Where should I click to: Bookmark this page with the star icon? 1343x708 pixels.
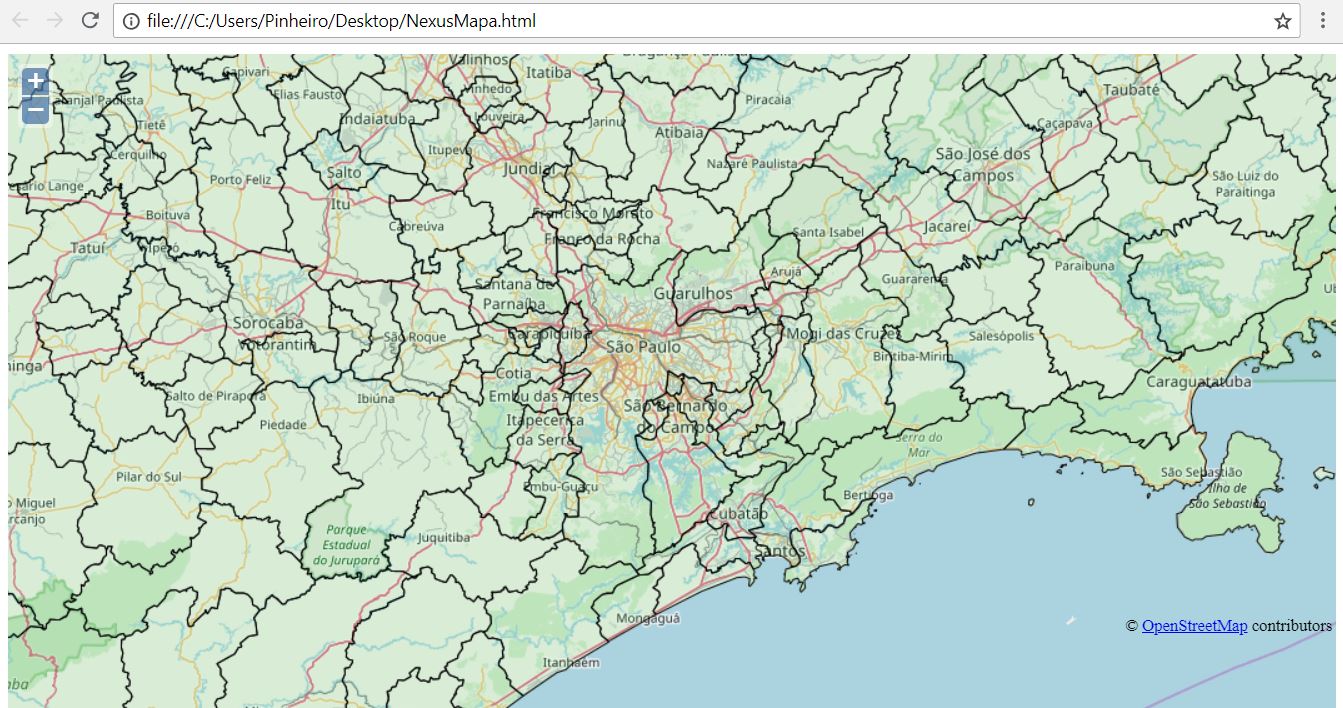coord(1283,21)
